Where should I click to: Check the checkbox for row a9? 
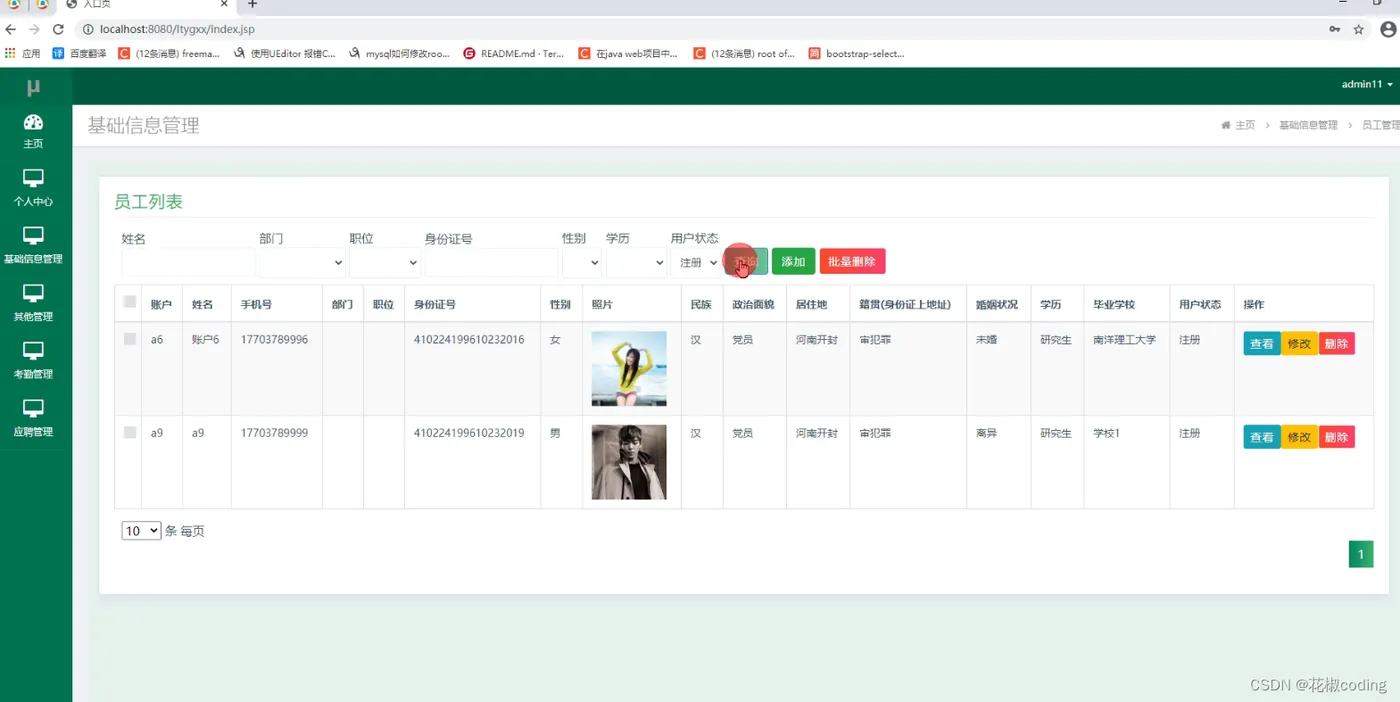tap(130, 433)
